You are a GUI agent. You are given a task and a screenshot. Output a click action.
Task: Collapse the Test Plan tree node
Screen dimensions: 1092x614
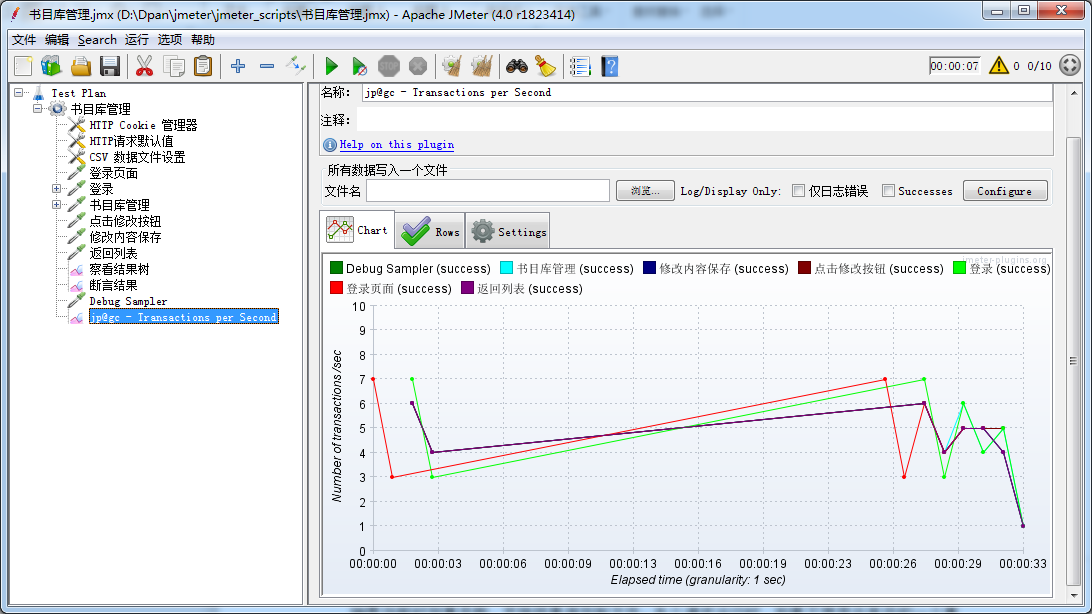coord(18,93)
